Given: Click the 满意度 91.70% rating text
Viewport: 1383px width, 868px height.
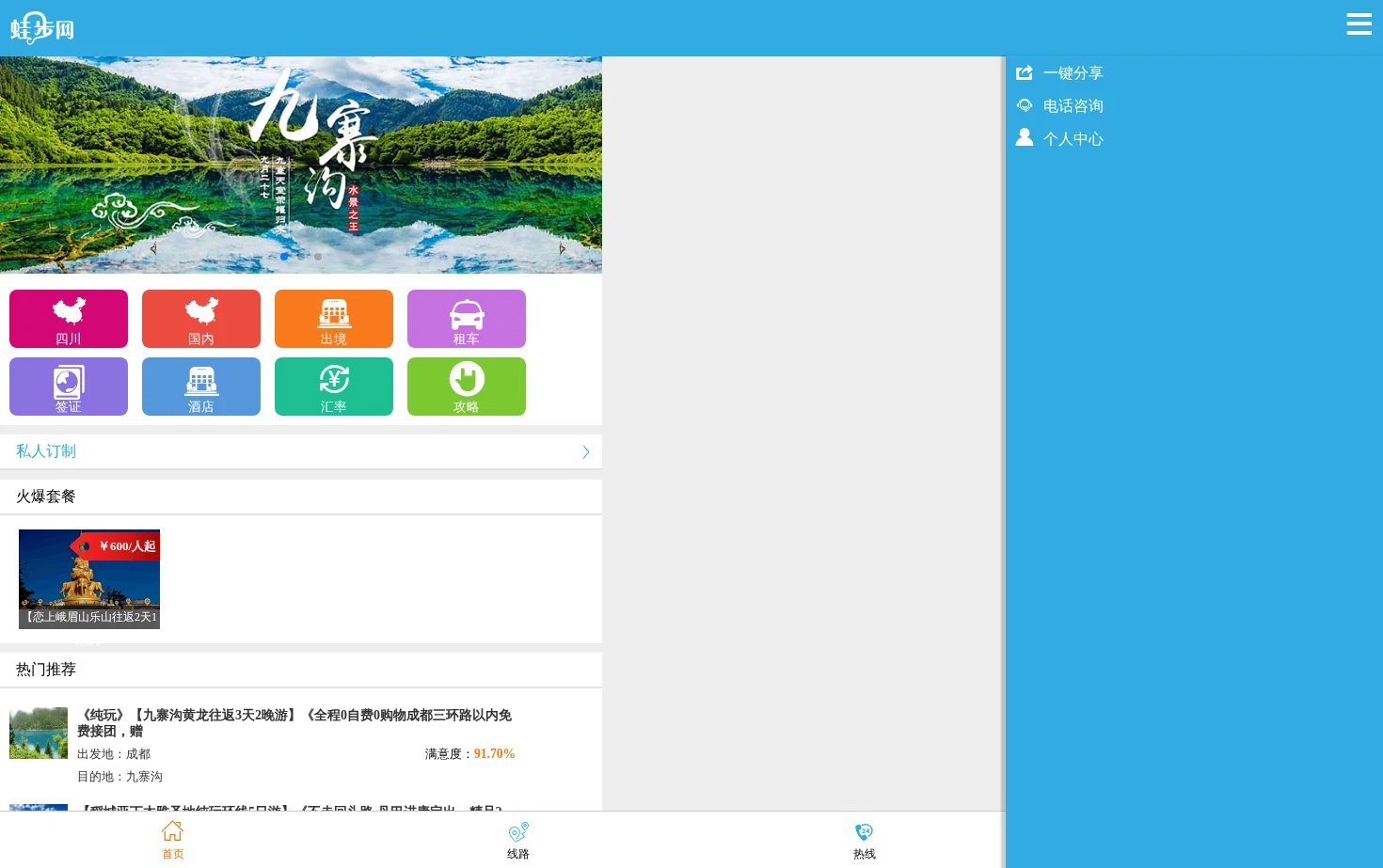Looking at the screenshot, I should [x=469, y=754].
